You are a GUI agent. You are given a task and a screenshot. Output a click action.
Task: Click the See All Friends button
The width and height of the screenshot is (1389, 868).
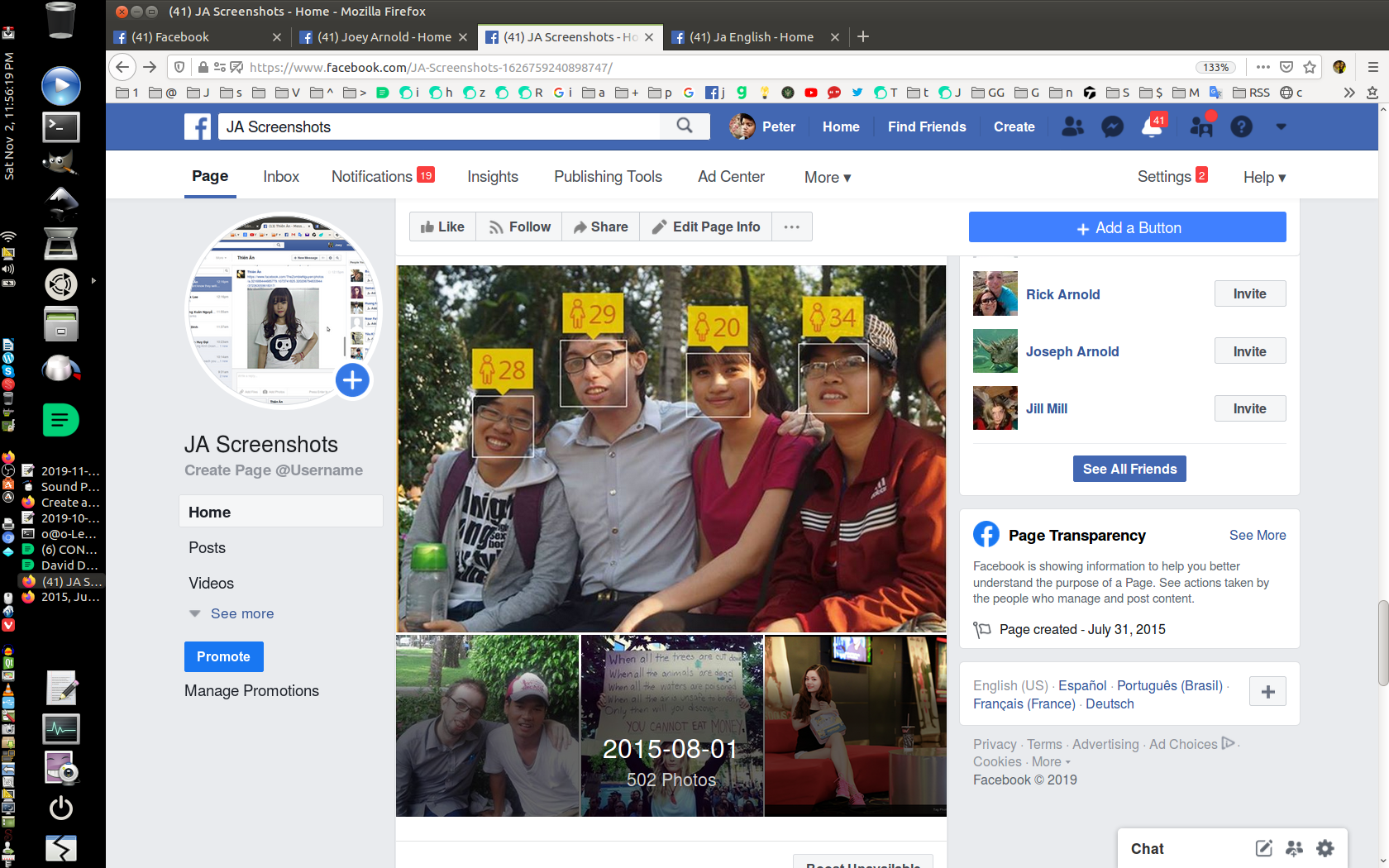click(1129, 469)
